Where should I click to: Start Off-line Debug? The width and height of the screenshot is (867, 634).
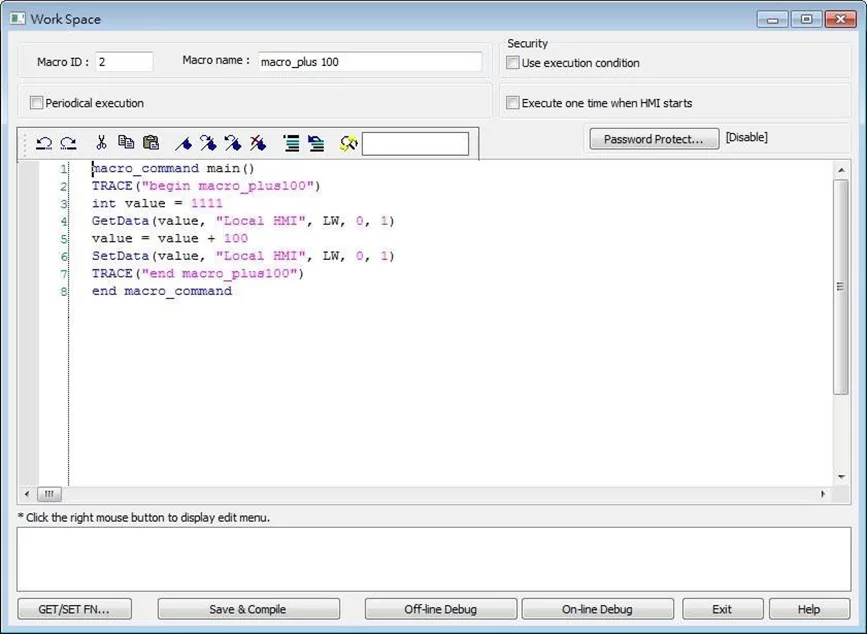pyautogui.click(x=441, y=609)
